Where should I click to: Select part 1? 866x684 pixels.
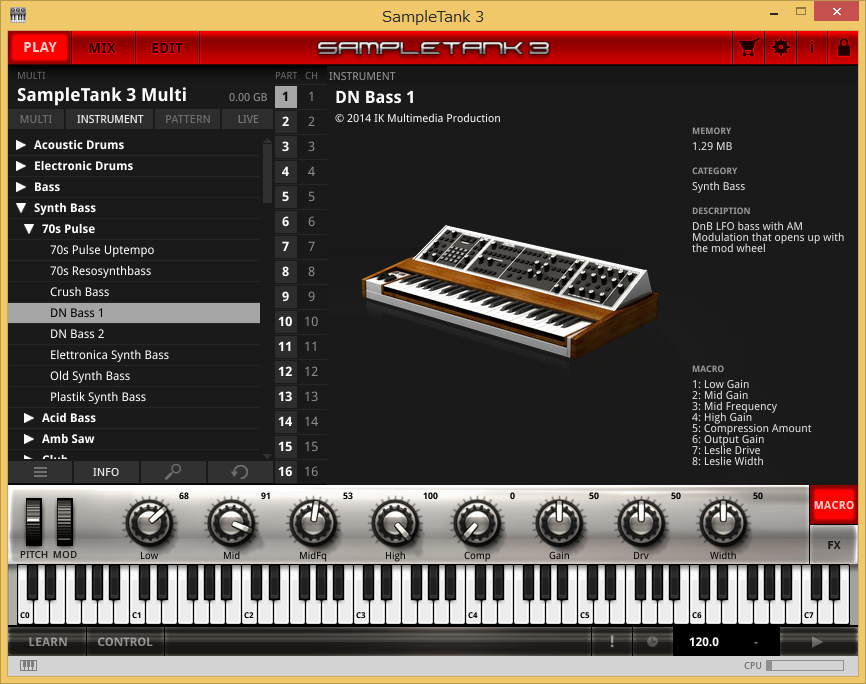coord(286,97)
